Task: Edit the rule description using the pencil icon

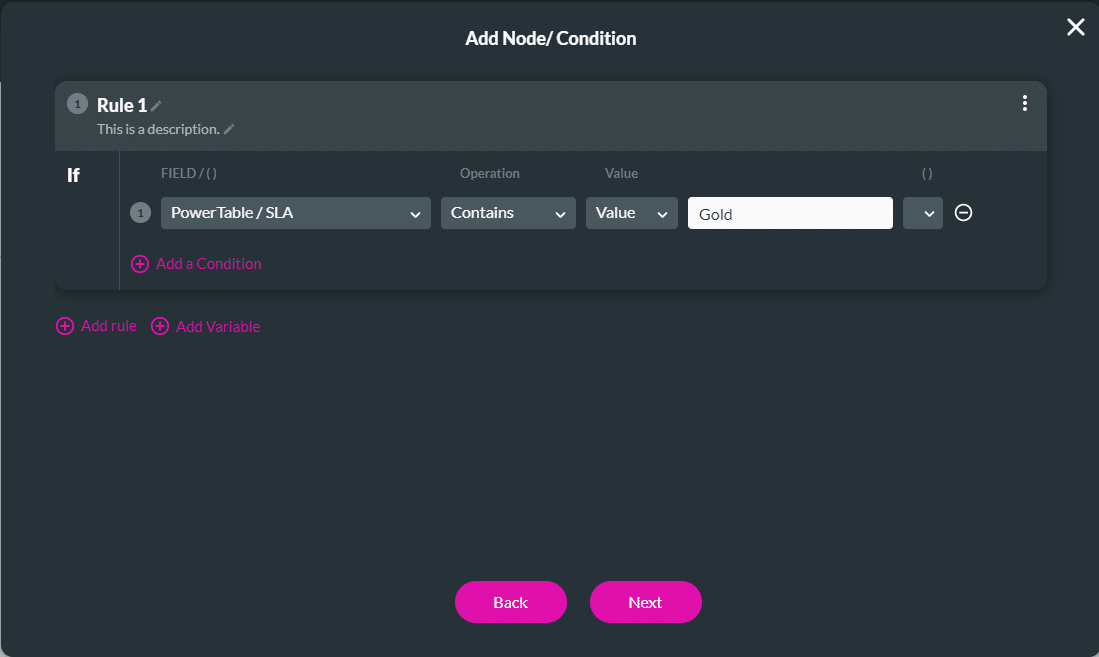Action: point(229,129)
